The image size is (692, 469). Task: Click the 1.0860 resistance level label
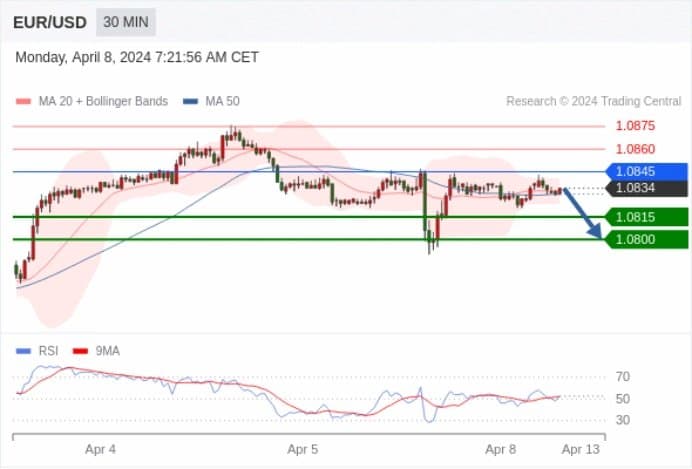coord(635,149)
